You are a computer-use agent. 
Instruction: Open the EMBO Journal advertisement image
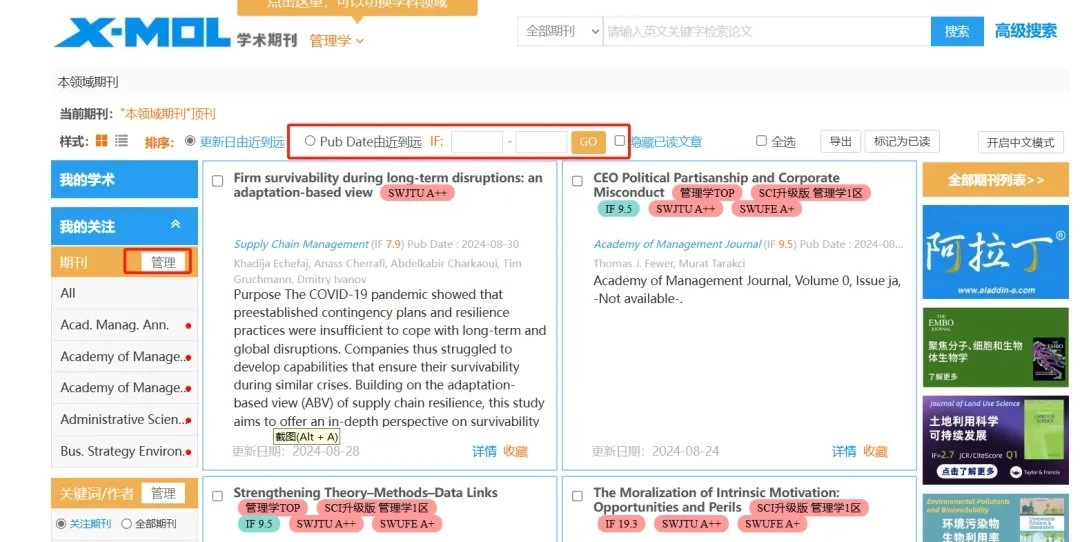click(x=995, y=347)
